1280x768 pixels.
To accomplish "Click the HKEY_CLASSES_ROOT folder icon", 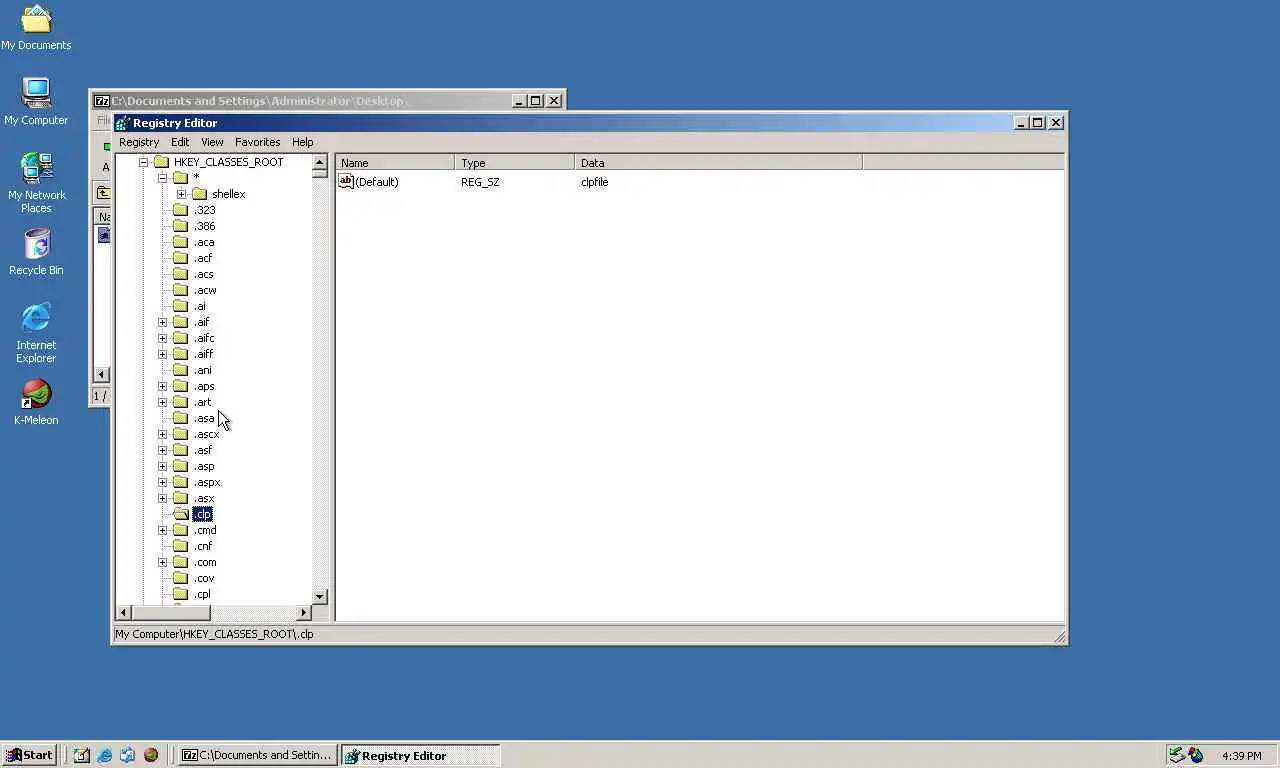I will coord(161,162).
